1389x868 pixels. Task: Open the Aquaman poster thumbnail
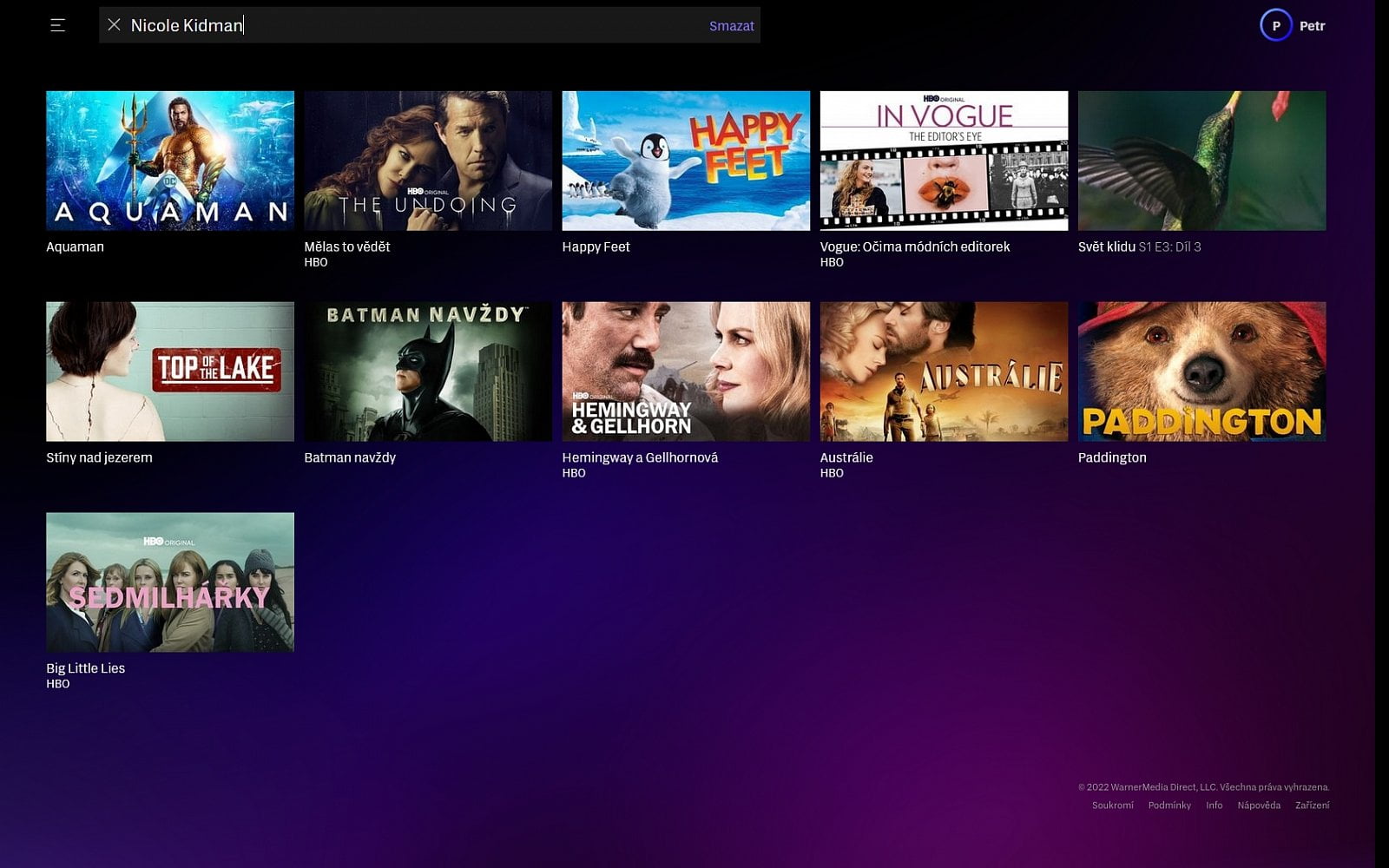[170, 161]
